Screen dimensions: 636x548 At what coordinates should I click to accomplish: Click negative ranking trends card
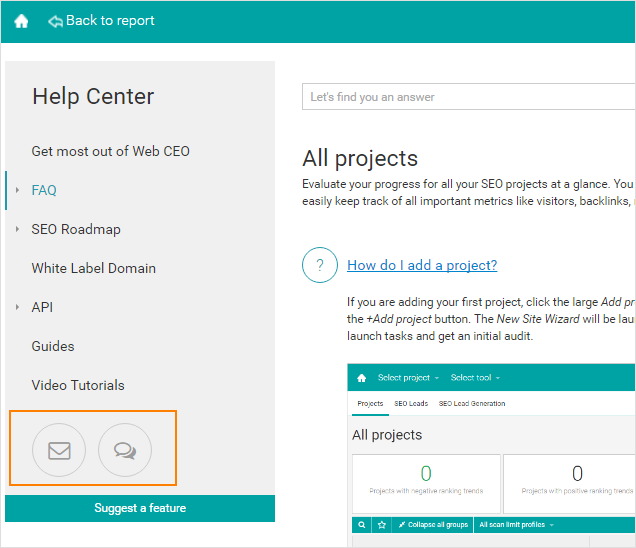coord(426,484)
